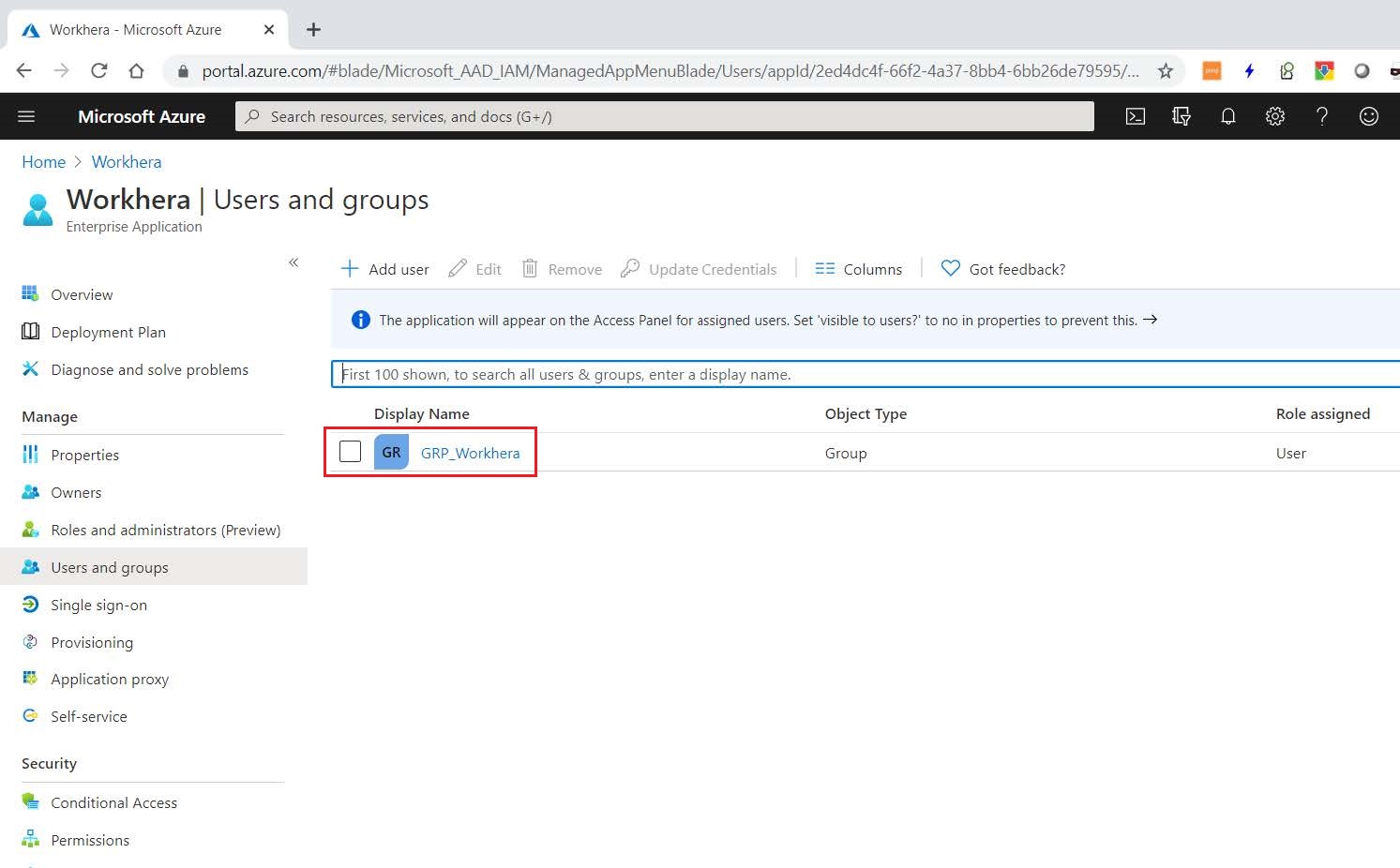Bookmark page with star icon
Viewport: 1400px width, 868px height.
[x=1165, y=70]
